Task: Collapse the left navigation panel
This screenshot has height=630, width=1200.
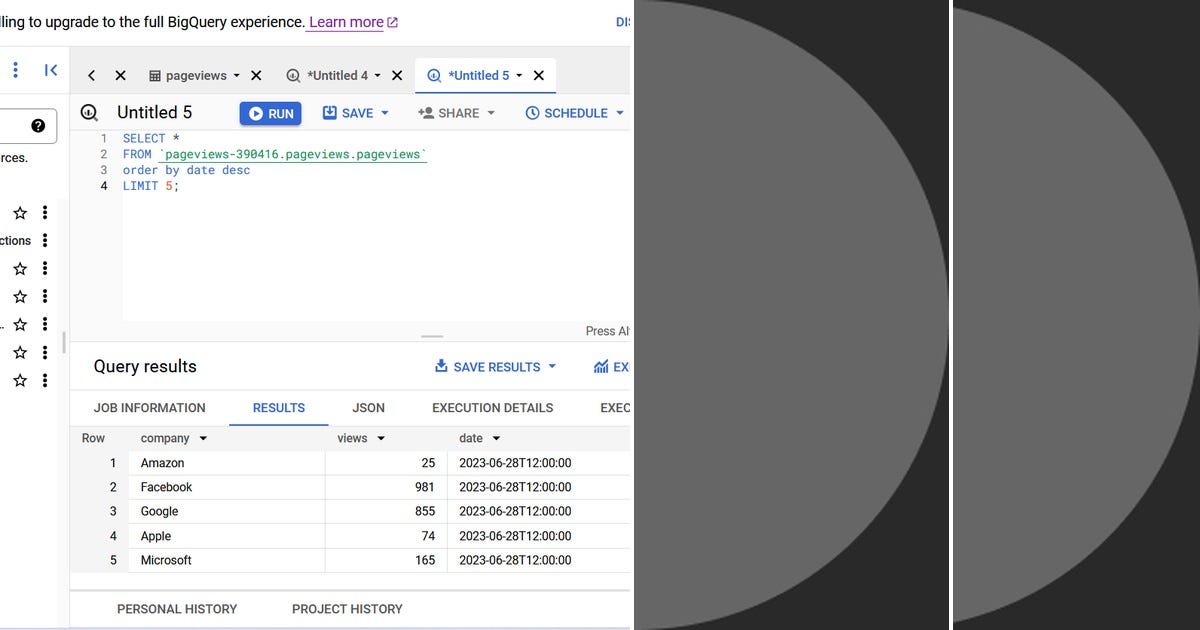Action: (51, 70)
